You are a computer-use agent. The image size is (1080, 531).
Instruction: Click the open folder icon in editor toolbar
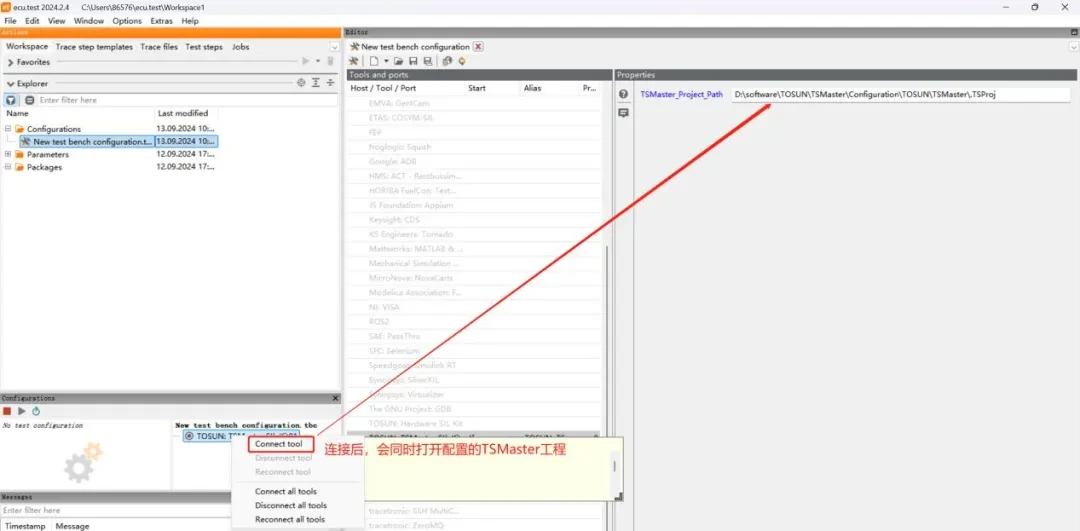coord(401,61)
